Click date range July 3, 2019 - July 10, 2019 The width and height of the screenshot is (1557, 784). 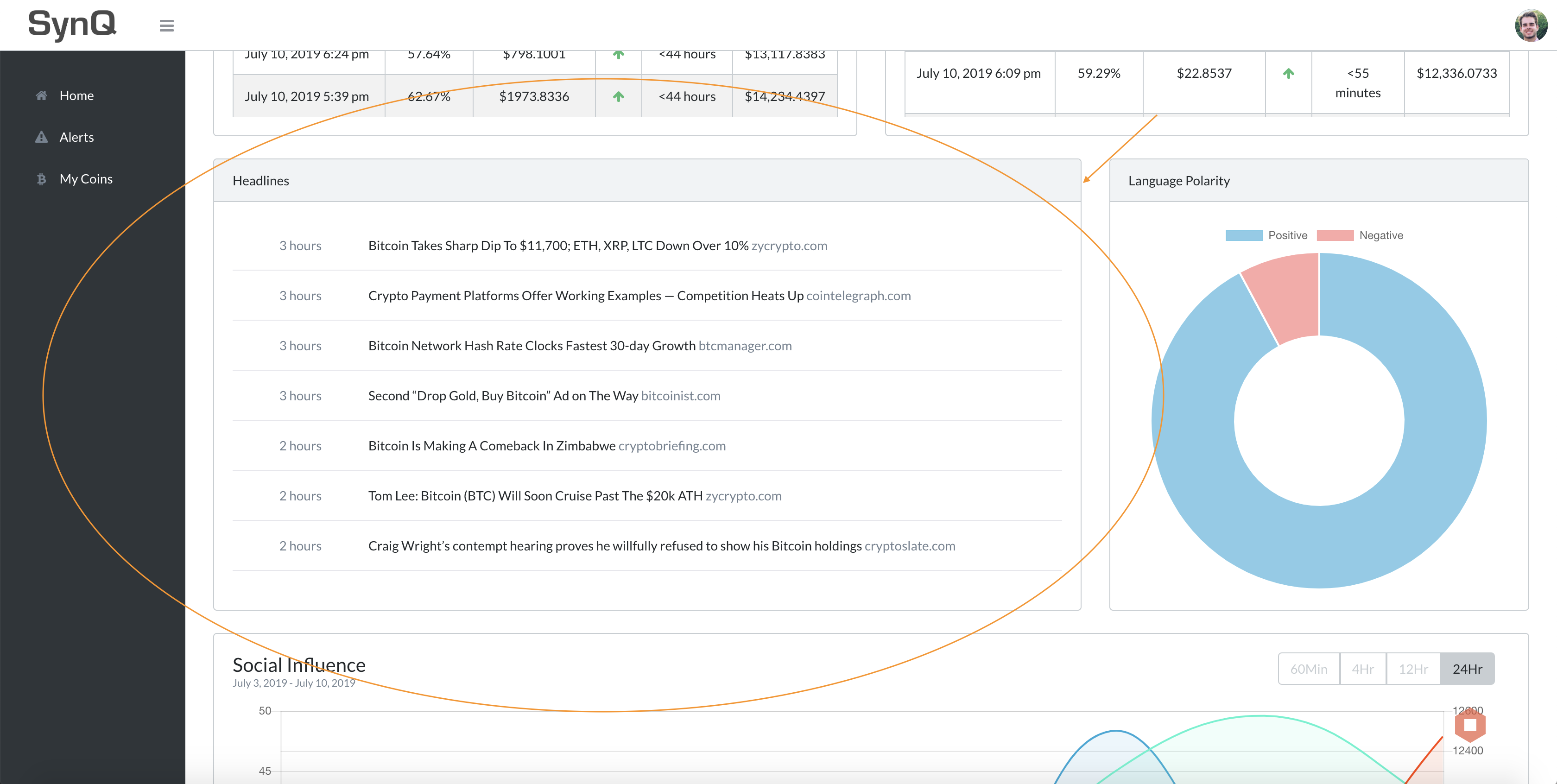[294, 683]
